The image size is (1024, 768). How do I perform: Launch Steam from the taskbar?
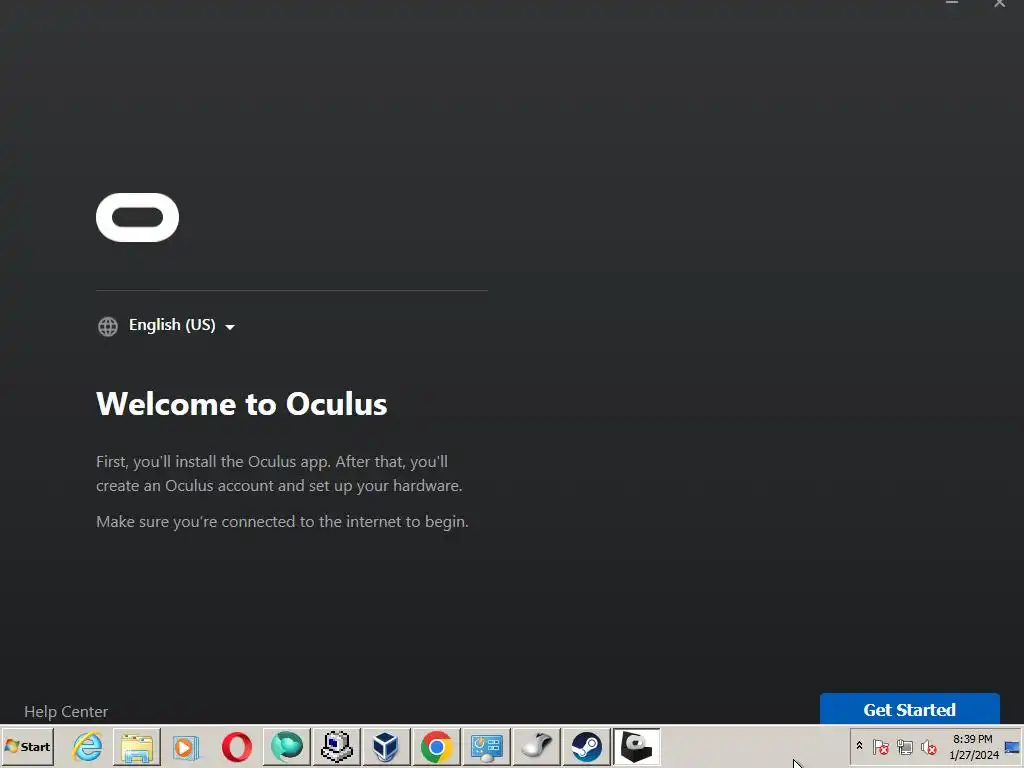(586, 746)
